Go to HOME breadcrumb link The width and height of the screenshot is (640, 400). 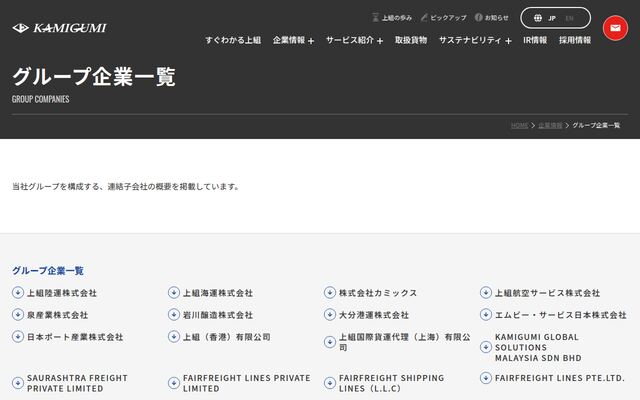(520, 125)
